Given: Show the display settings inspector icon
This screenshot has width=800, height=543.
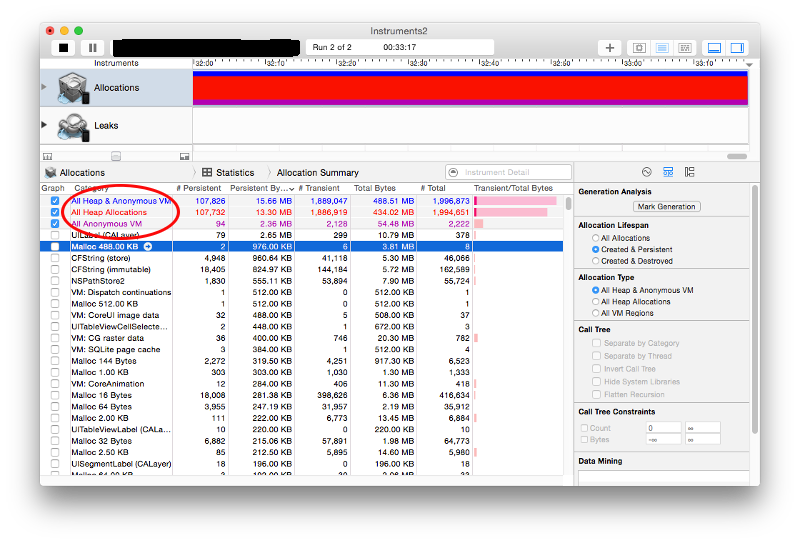Looking at the screenshot, I should pos(668,172).
